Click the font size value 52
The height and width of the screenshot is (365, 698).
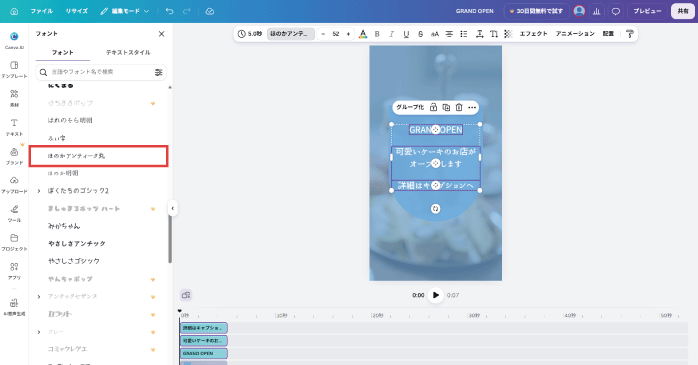click(x=336, y=34)
